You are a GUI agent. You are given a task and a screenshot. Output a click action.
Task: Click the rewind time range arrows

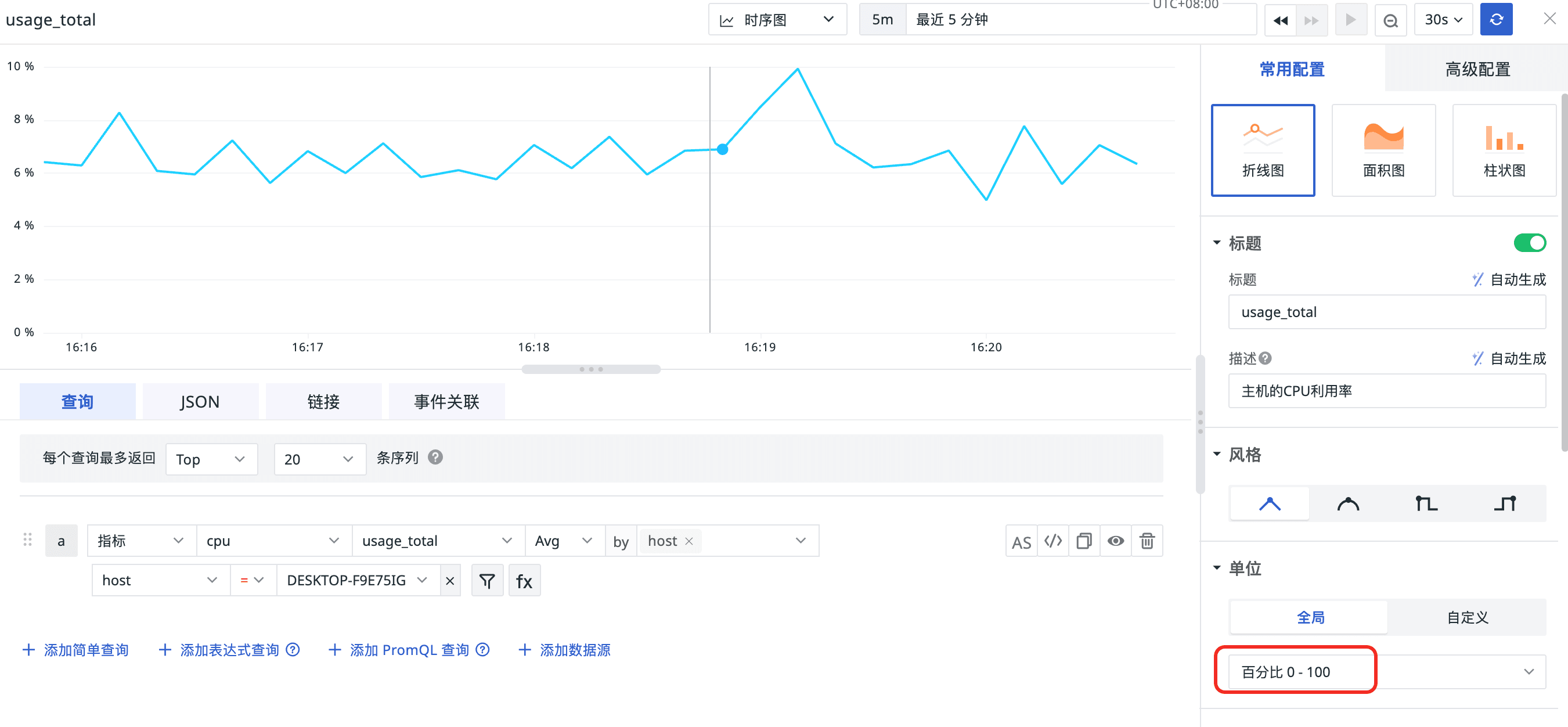click(x=1280, y=21)
